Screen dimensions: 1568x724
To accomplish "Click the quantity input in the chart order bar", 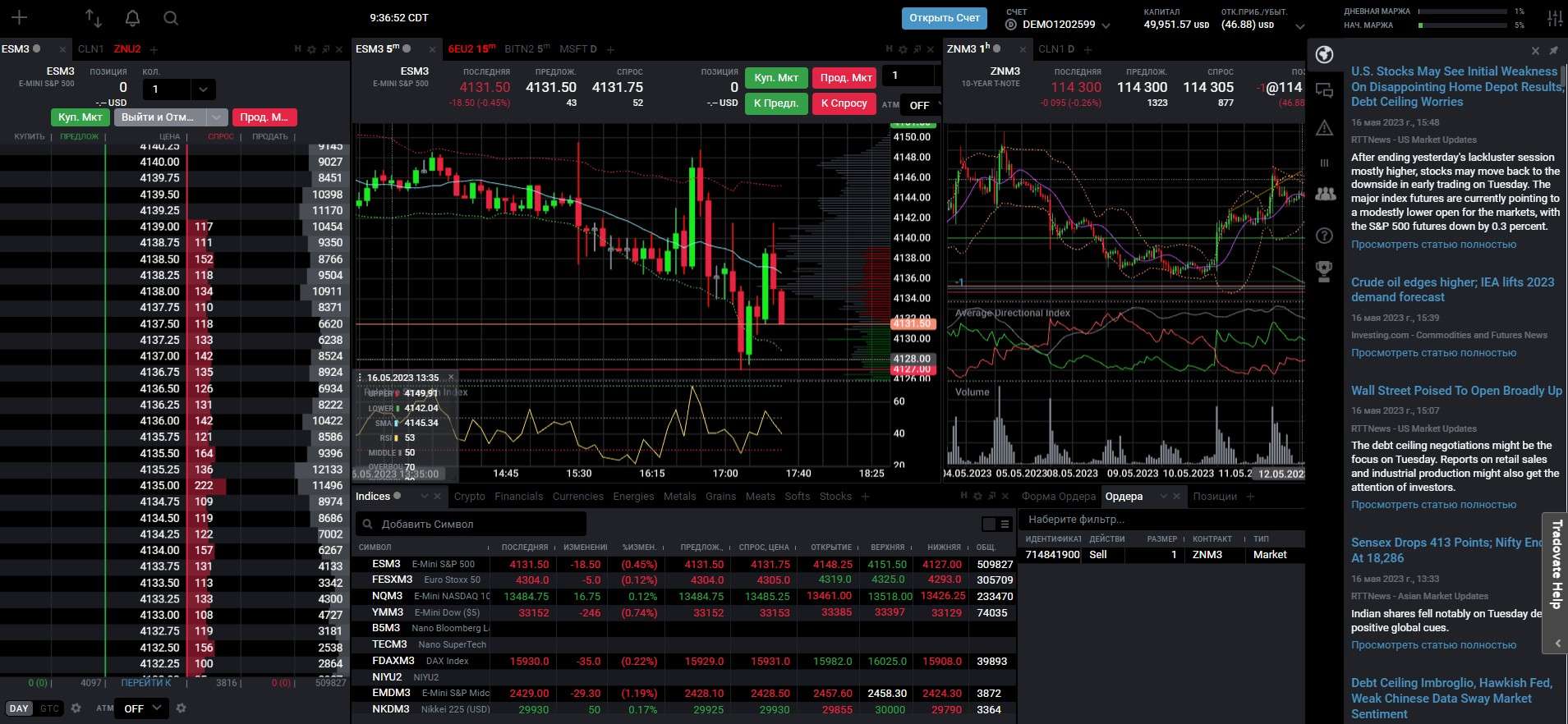I will [x=908, y=76].
